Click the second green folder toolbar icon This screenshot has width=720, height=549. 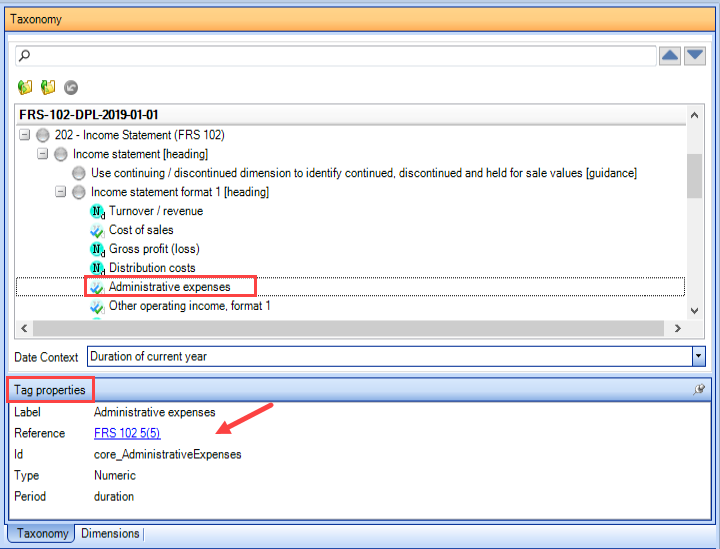coord(48,87)
